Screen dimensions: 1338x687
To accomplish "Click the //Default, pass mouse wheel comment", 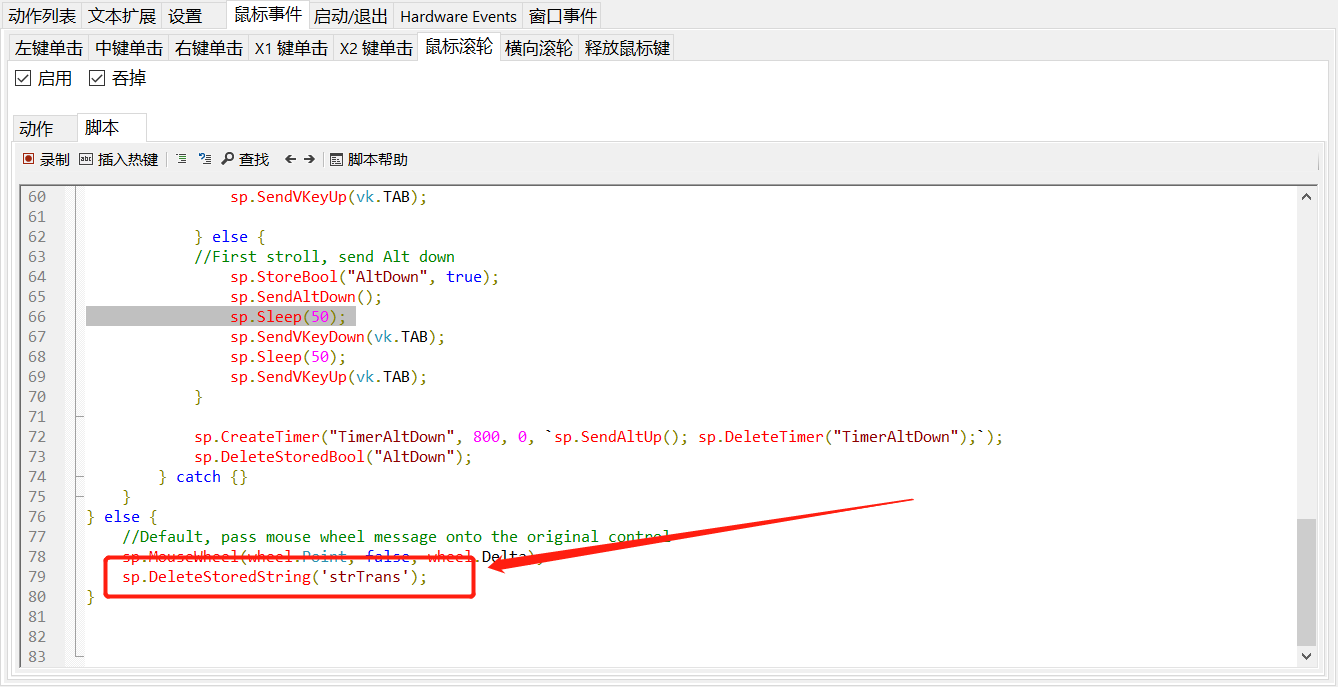I will point(396,537).
